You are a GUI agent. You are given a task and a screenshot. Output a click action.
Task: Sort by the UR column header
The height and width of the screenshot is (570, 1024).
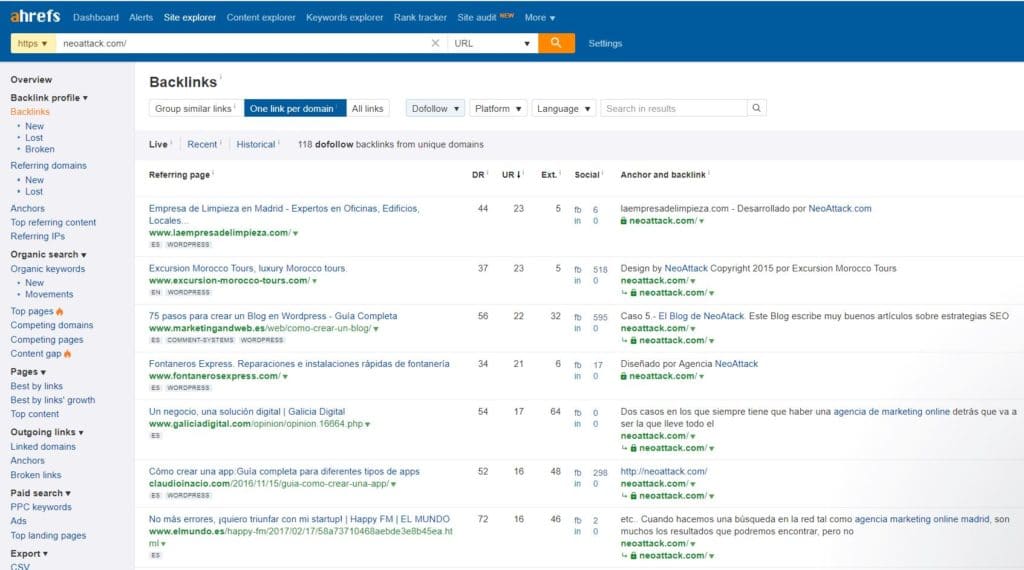[x=511, y=175]
